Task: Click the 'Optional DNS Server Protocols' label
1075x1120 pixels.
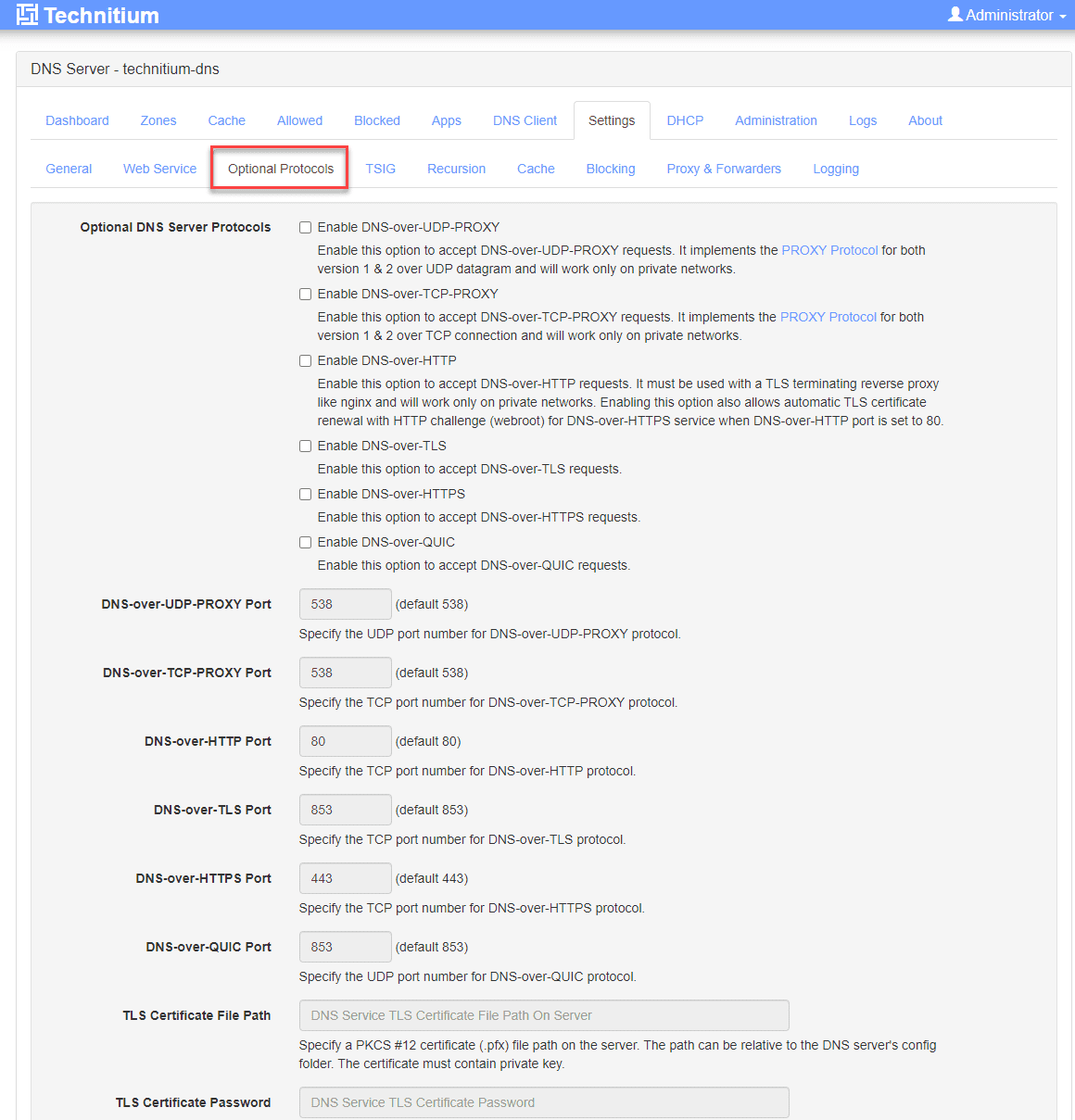Action: 175,227
